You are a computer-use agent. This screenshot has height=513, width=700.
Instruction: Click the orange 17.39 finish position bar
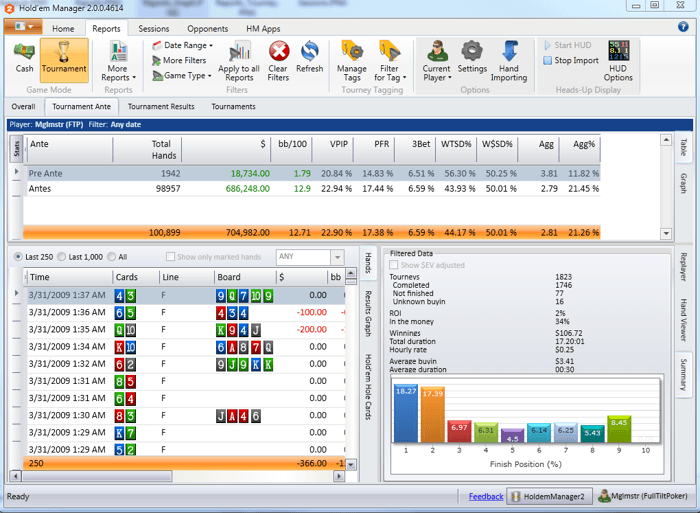tap(433, 415)
